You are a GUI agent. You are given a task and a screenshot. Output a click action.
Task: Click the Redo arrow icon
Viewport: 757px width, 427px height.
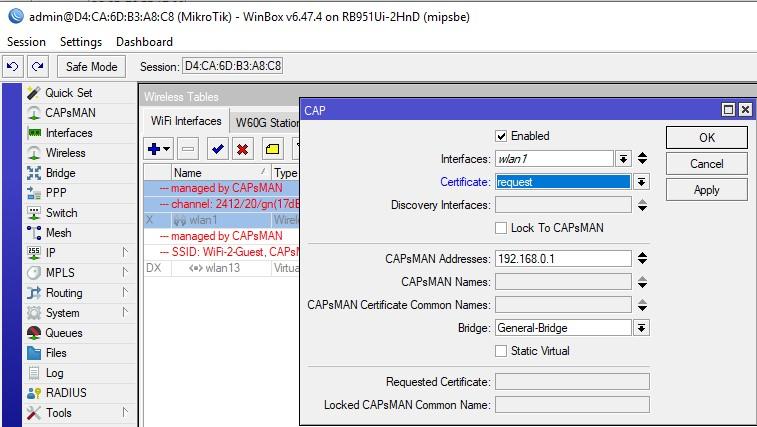(38, 67)
